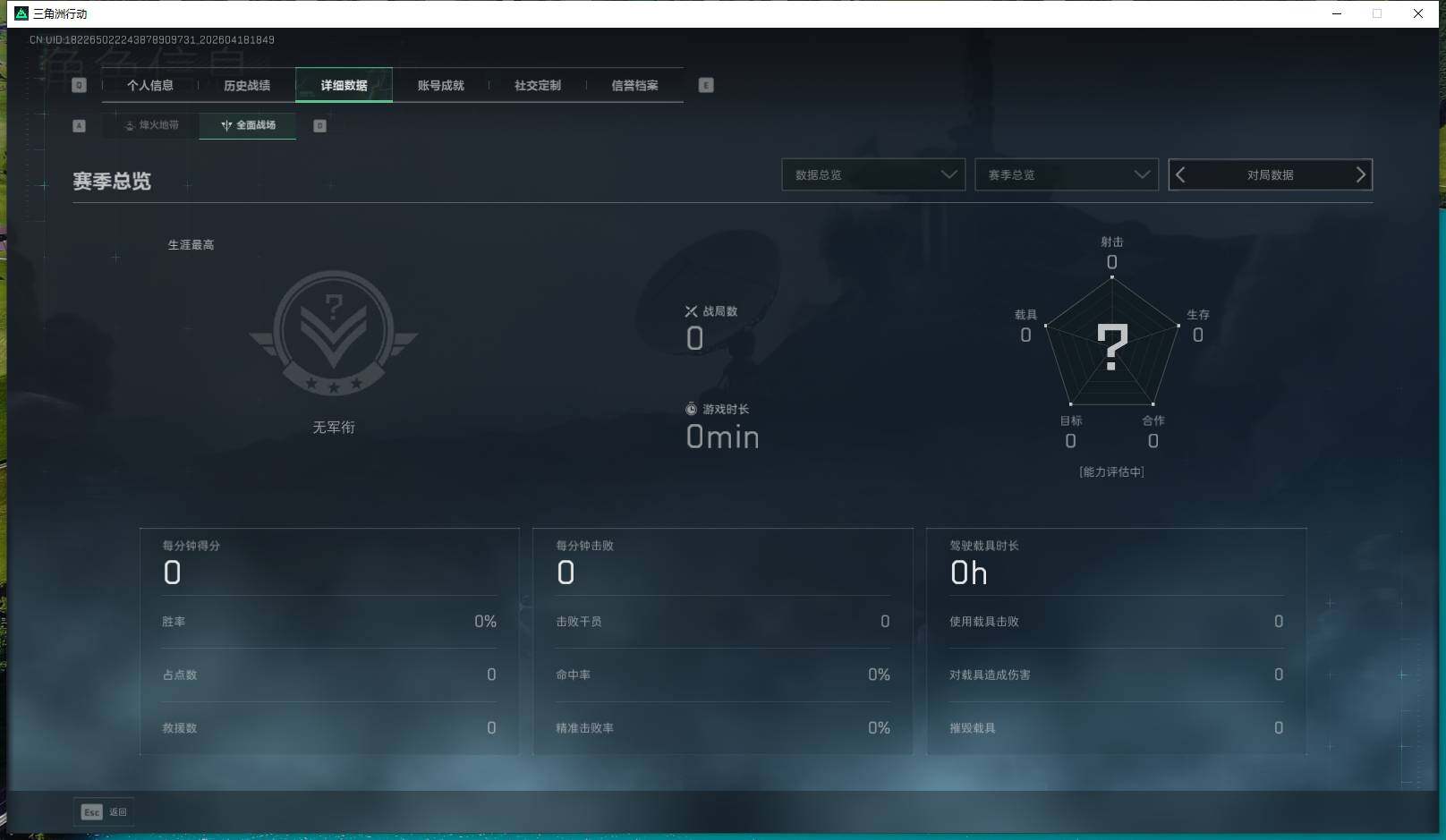Expand the 数据总览 dropdown

[x=873, y=175]
